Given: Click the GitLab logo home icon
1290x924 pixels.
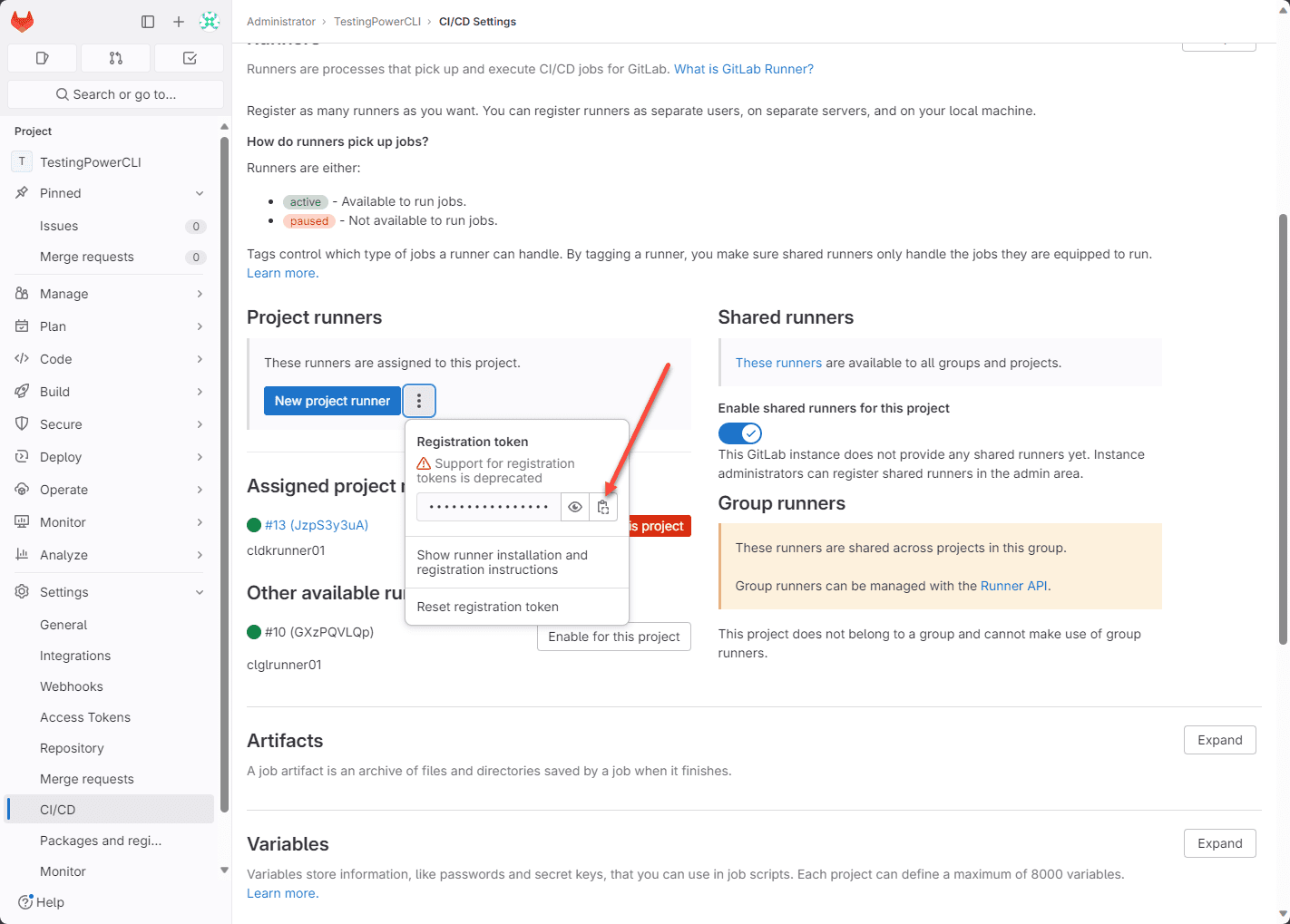Looking at the screenshot, I should click(23, 22).
